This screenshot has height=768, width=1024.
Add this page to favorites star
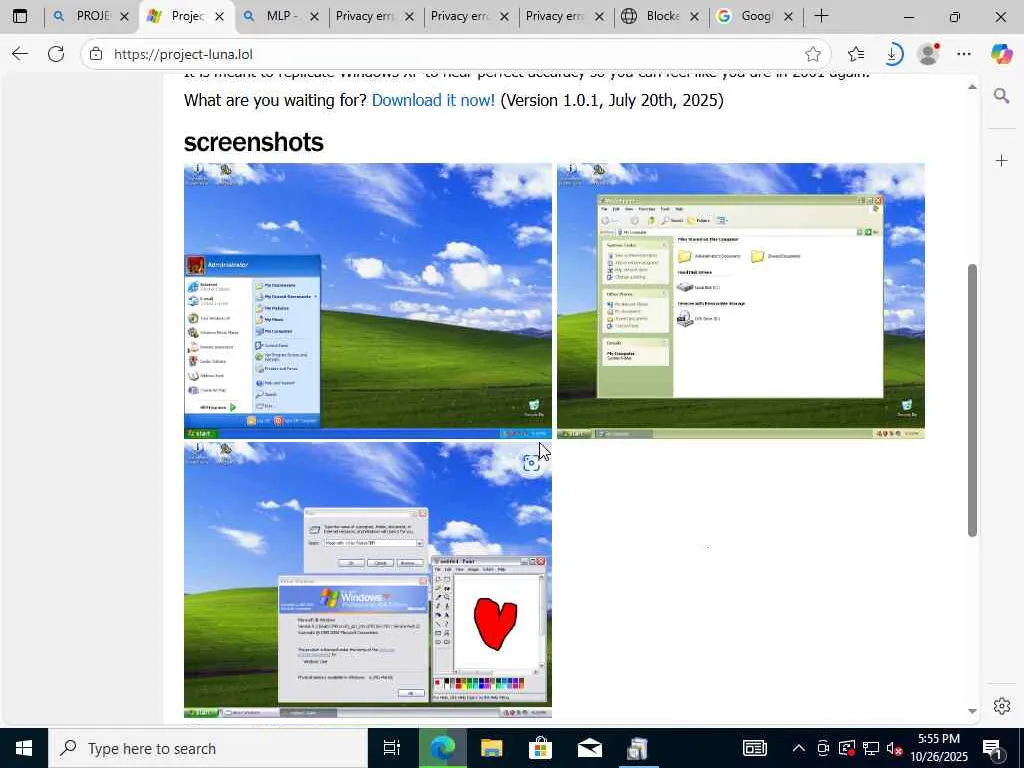(x=812, y=54)
